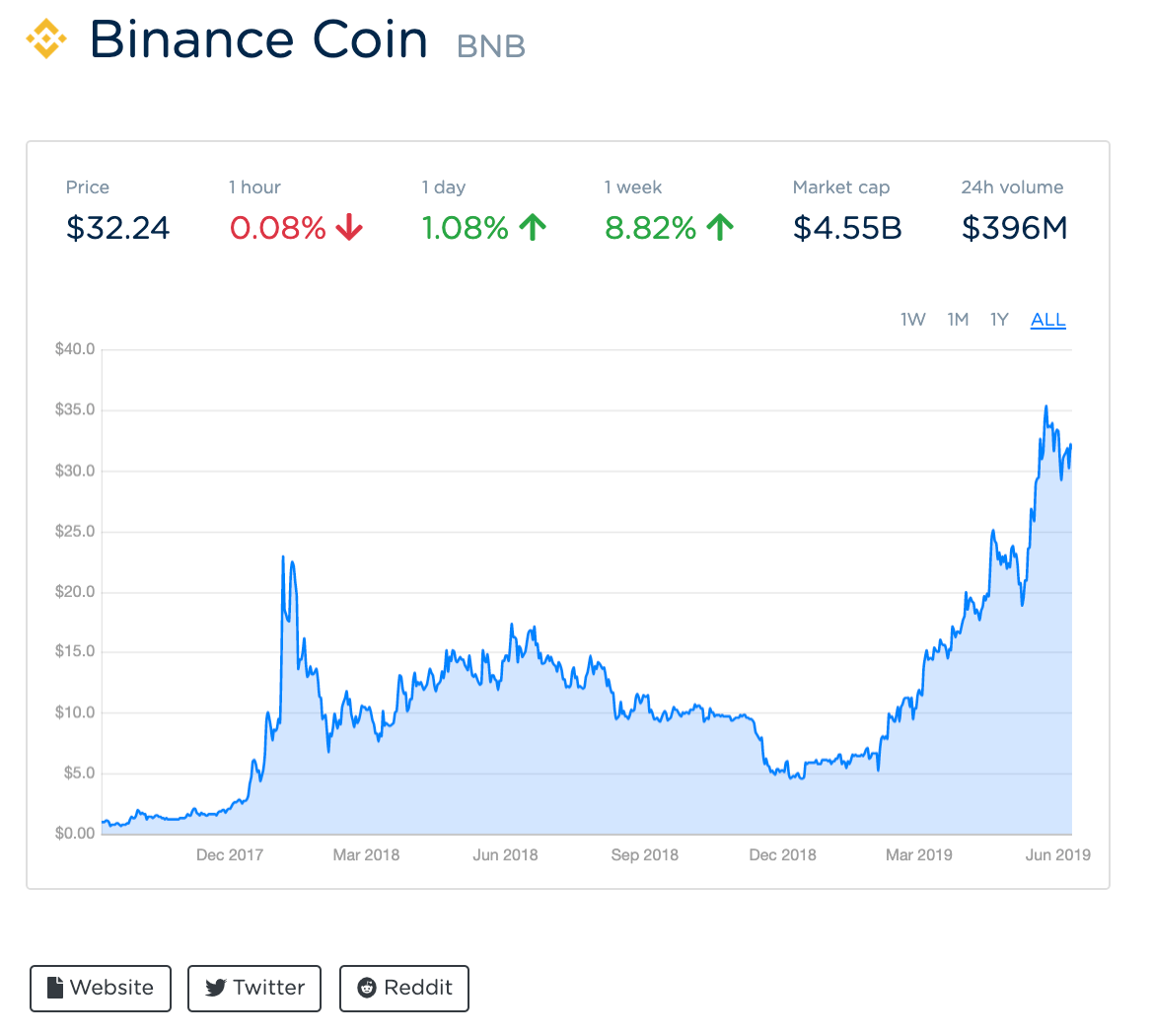The image size is (1152, 1036).
Task: Select the ALL chart range
Action: tap(1047, 320)
